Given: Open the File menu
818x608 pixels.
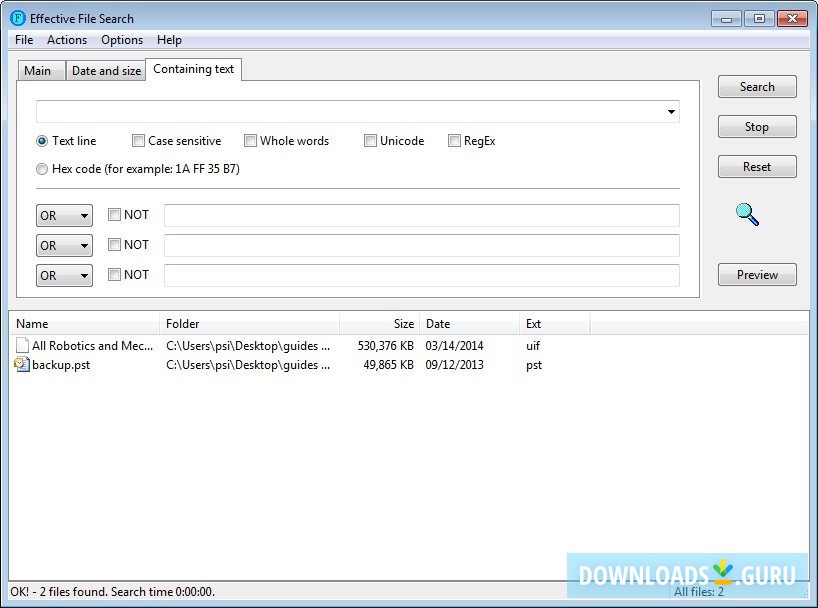Looking at the screenshot, I should tap(24, 40).
